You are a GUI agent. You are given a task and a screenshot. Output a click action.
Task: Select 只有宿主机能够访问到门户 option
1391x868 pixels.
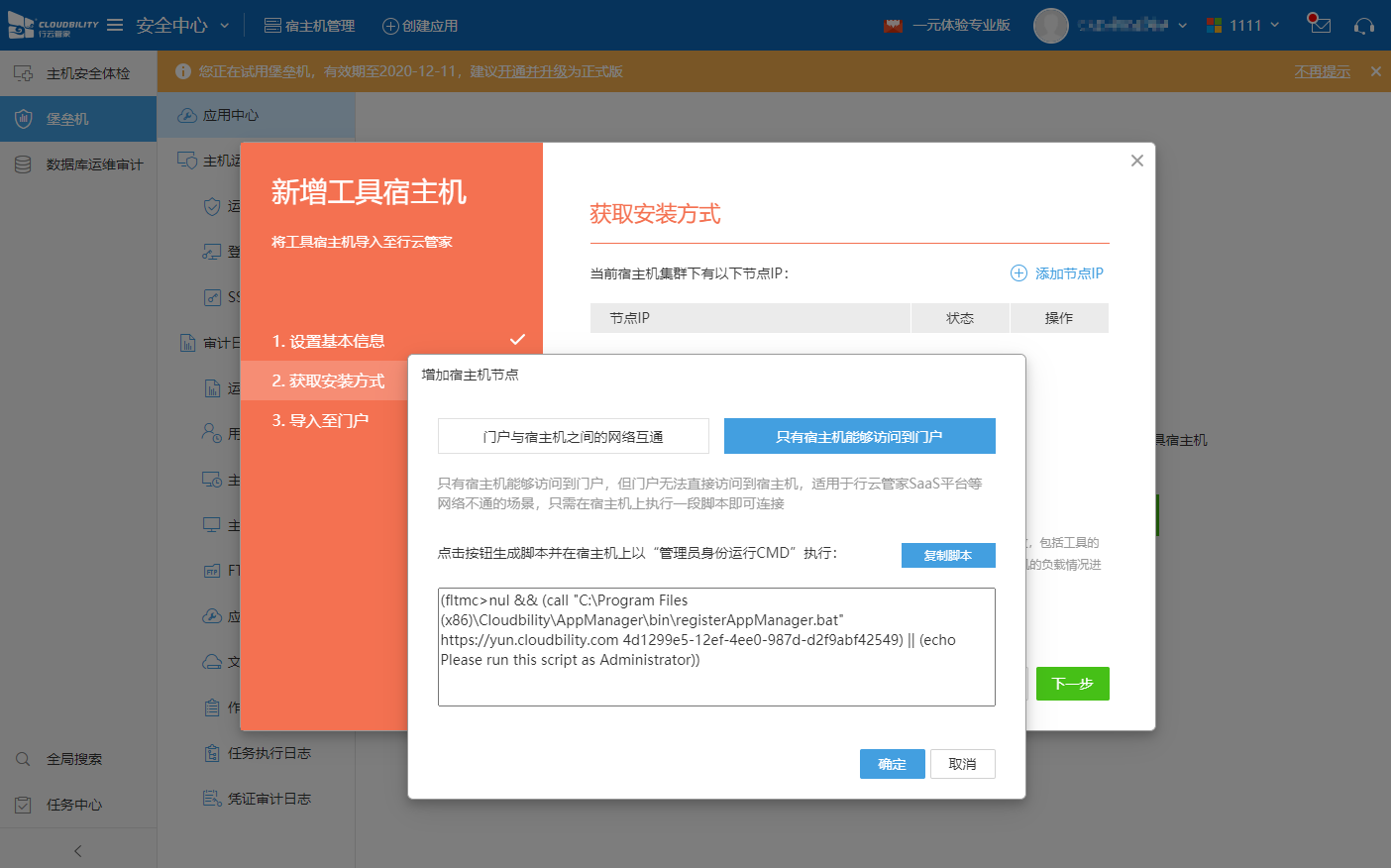pos(859,436)
